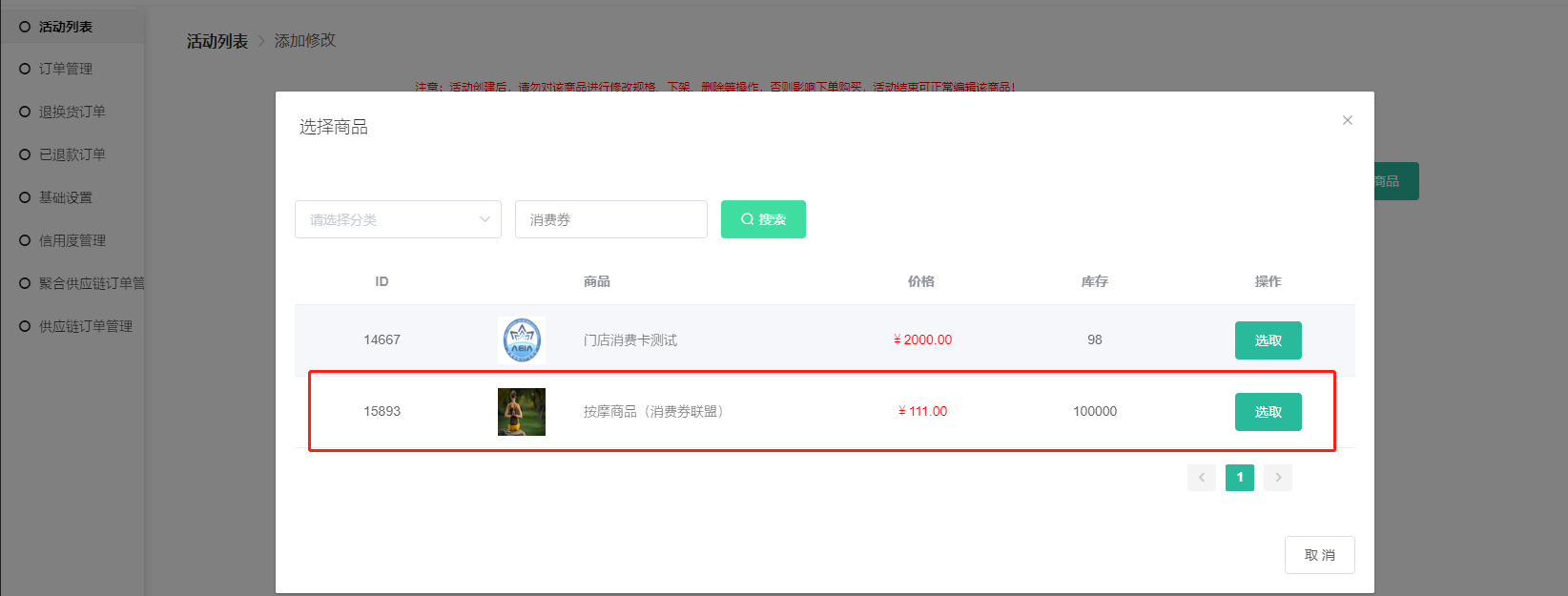Close the 选择商品 dialog with X icon

(1347, 120)
